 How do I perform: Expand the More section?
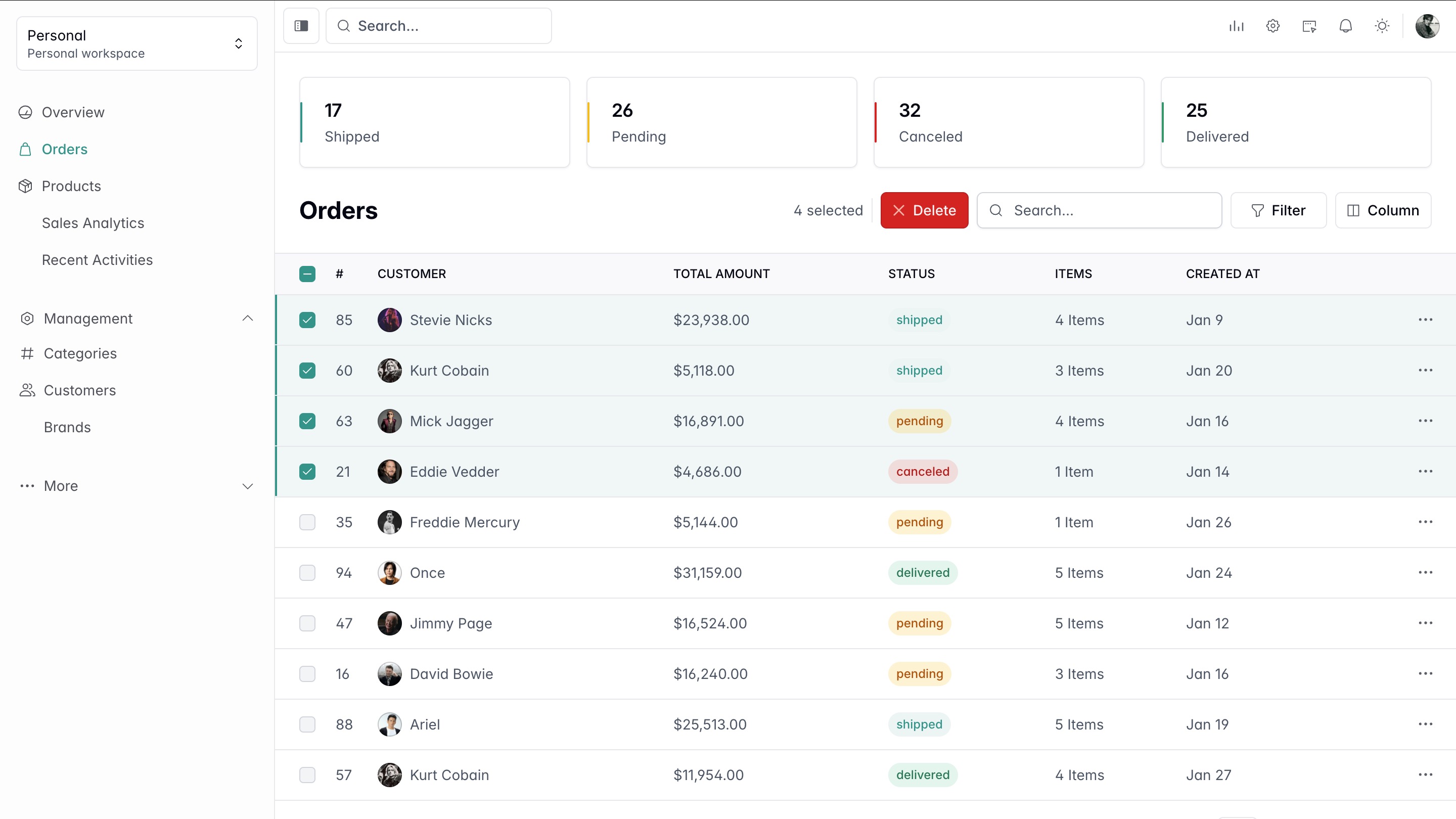click(248, 486)
